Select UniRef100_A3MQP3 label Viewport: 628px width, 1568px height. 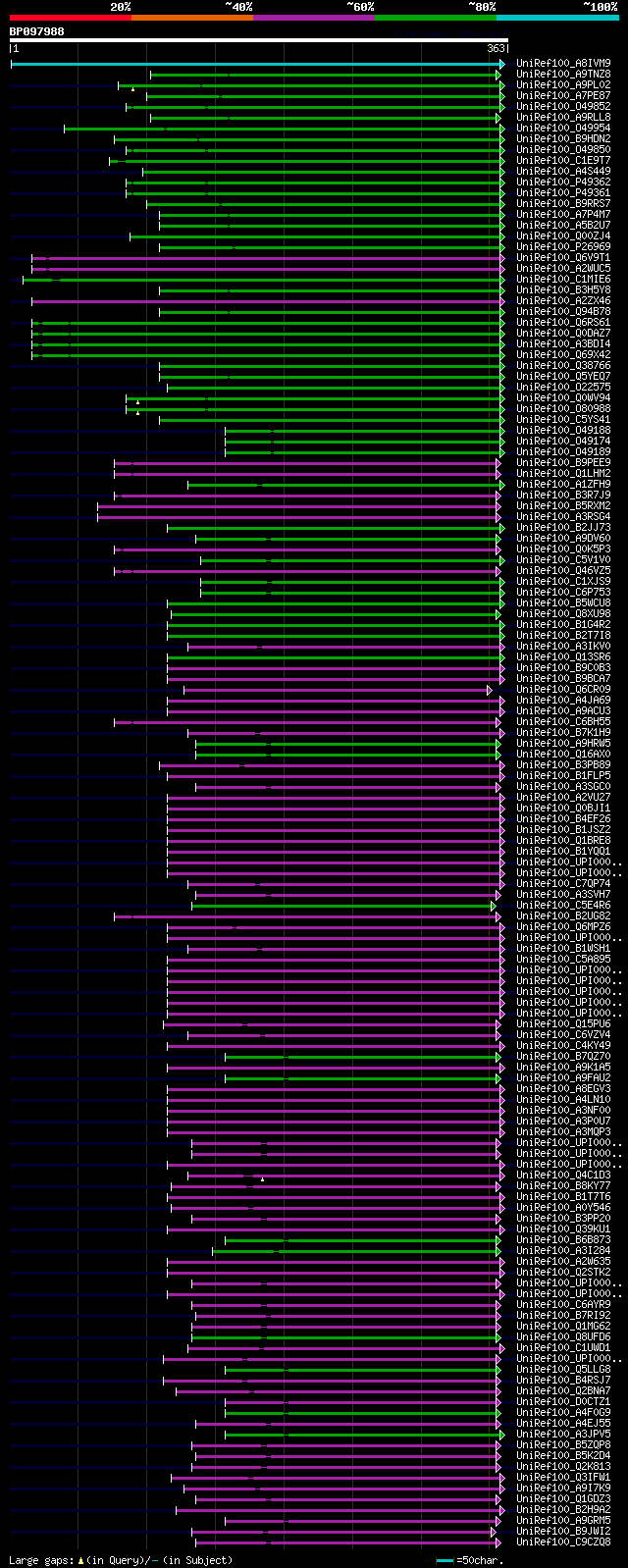pyautogui.click(x=563, y=1132)
